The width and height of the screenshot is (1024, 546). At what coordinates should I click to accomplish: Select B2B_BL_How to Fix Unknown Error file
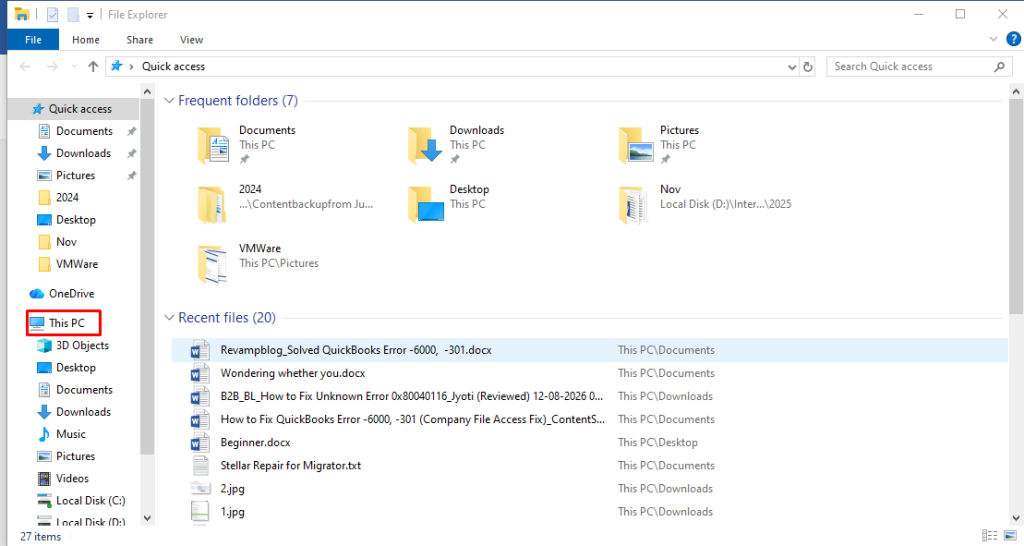(411, 396)
